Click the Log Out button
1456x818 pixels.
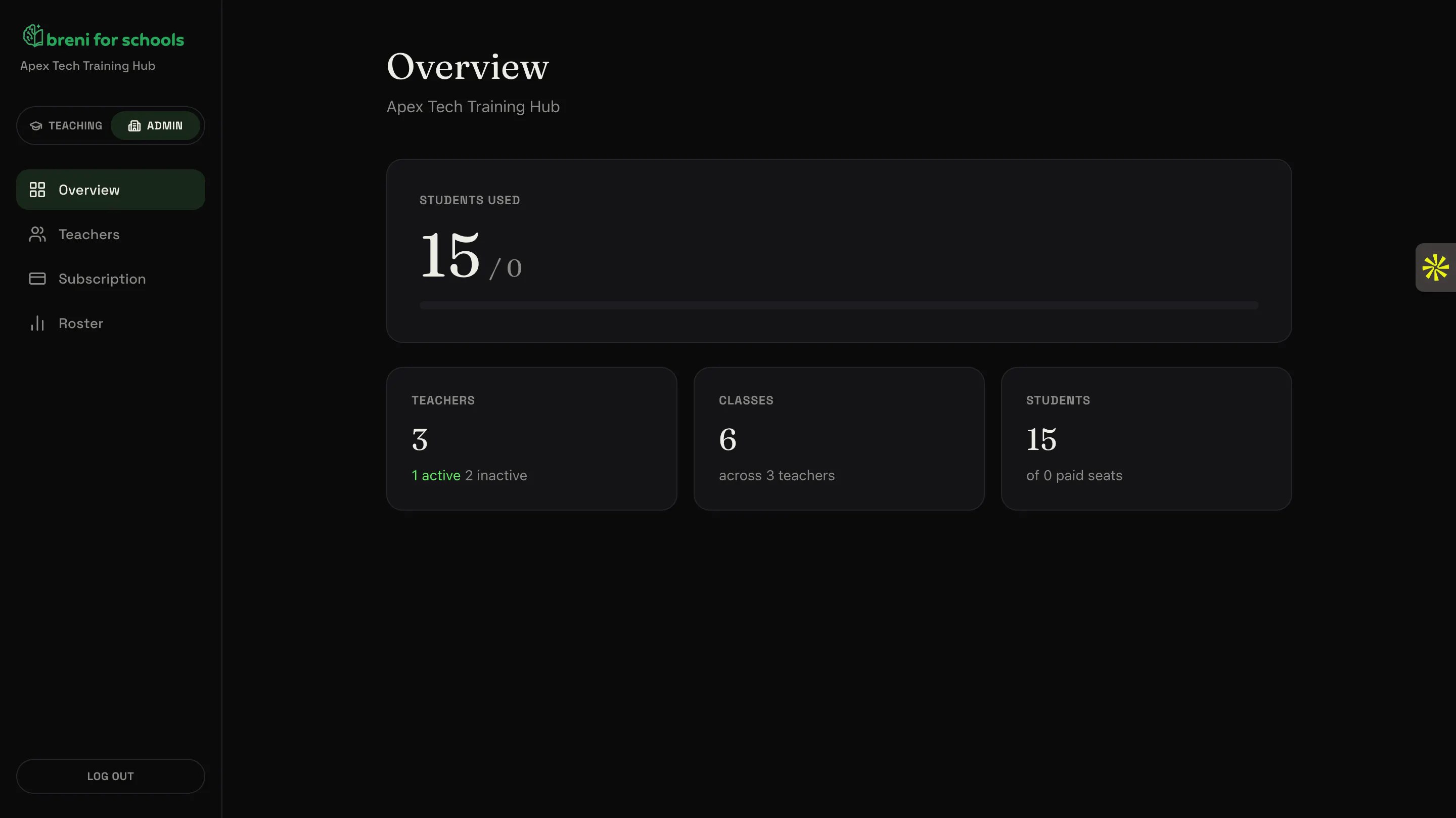111,776
